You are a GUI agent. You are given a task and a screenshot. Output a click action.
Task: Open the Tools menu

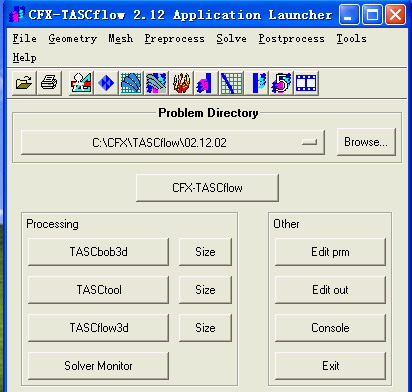(x=351, y=39)
